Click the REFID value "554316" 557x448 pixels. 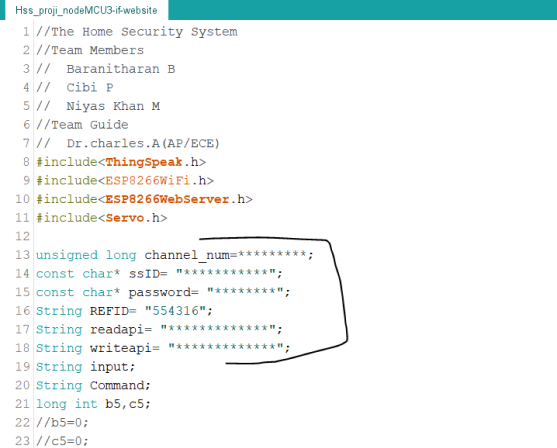click(x=175, y=311)
